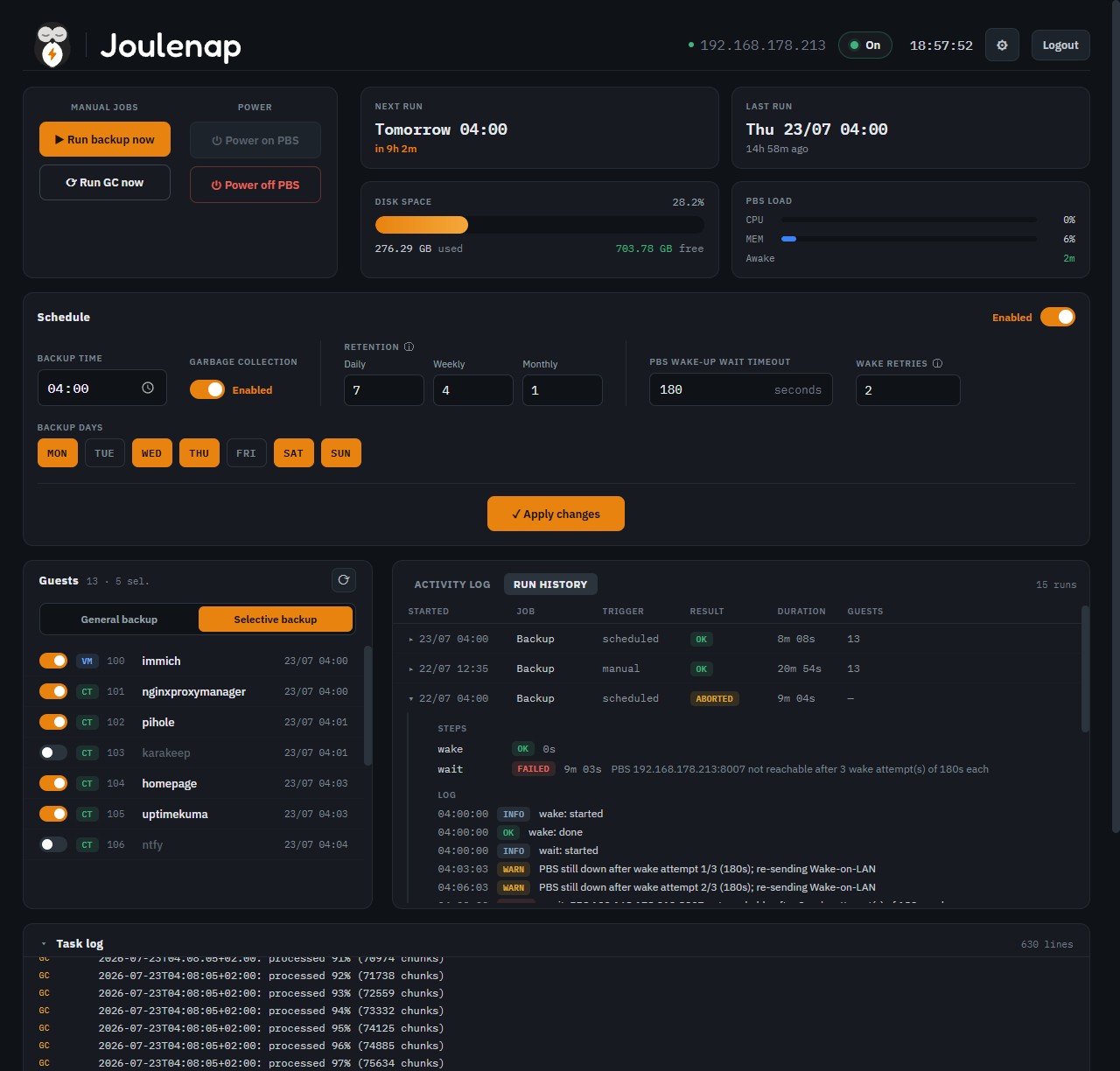
Task: Edit the backup time field
Action: coord(101,388)
